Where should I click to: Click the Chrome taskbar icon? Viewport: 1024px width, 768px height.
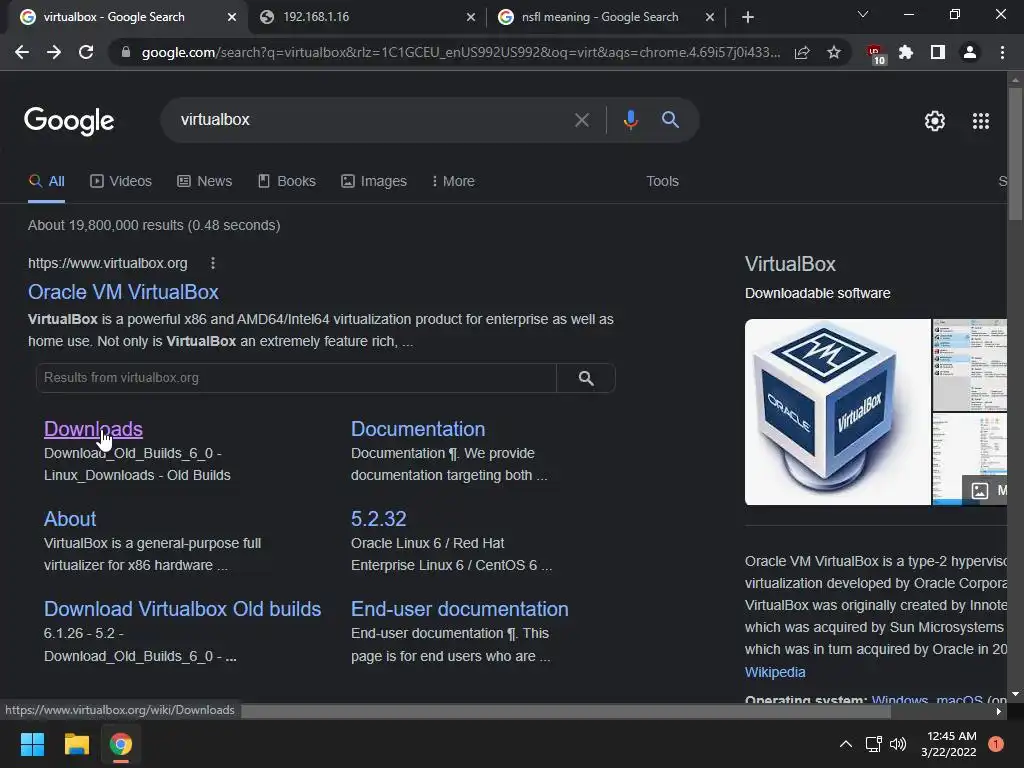(x=121, y=744)
